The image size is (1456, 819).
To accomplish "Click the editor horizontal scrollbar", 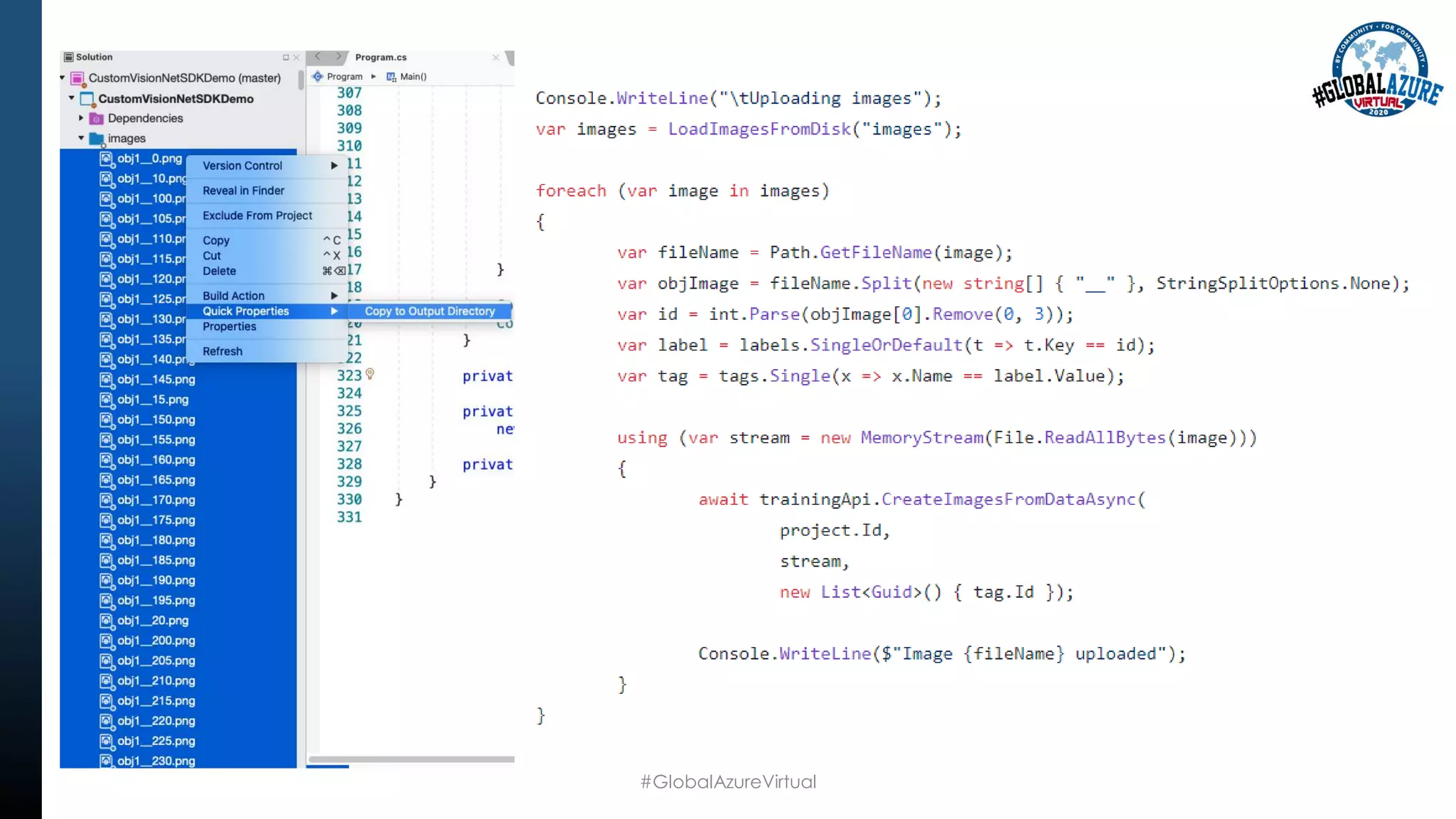I will coord(411,759).
